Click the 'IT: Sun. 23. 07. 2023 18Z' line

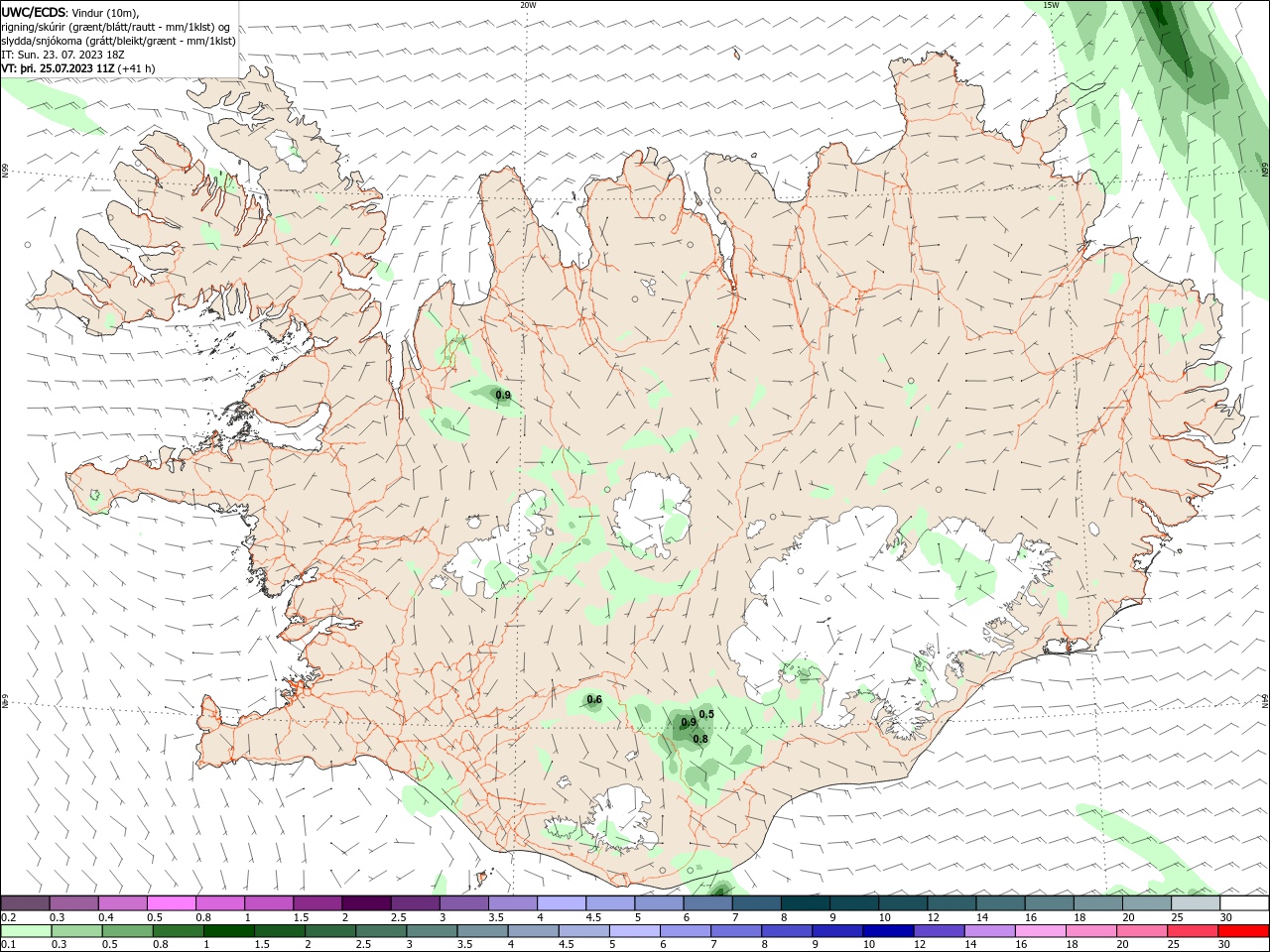[63, 55]
